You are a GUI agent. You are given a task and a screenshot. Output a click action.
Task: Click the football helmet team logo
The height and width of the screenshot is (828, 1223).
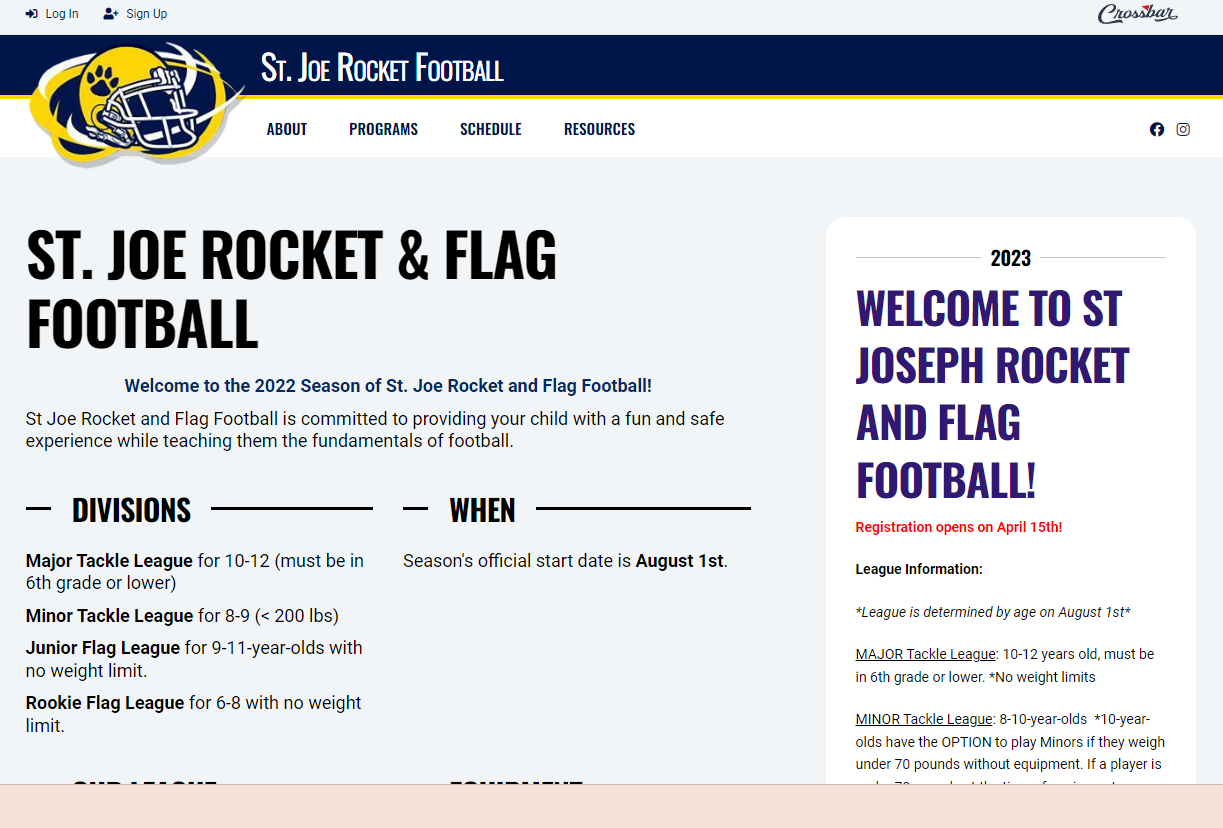point(135,104)
